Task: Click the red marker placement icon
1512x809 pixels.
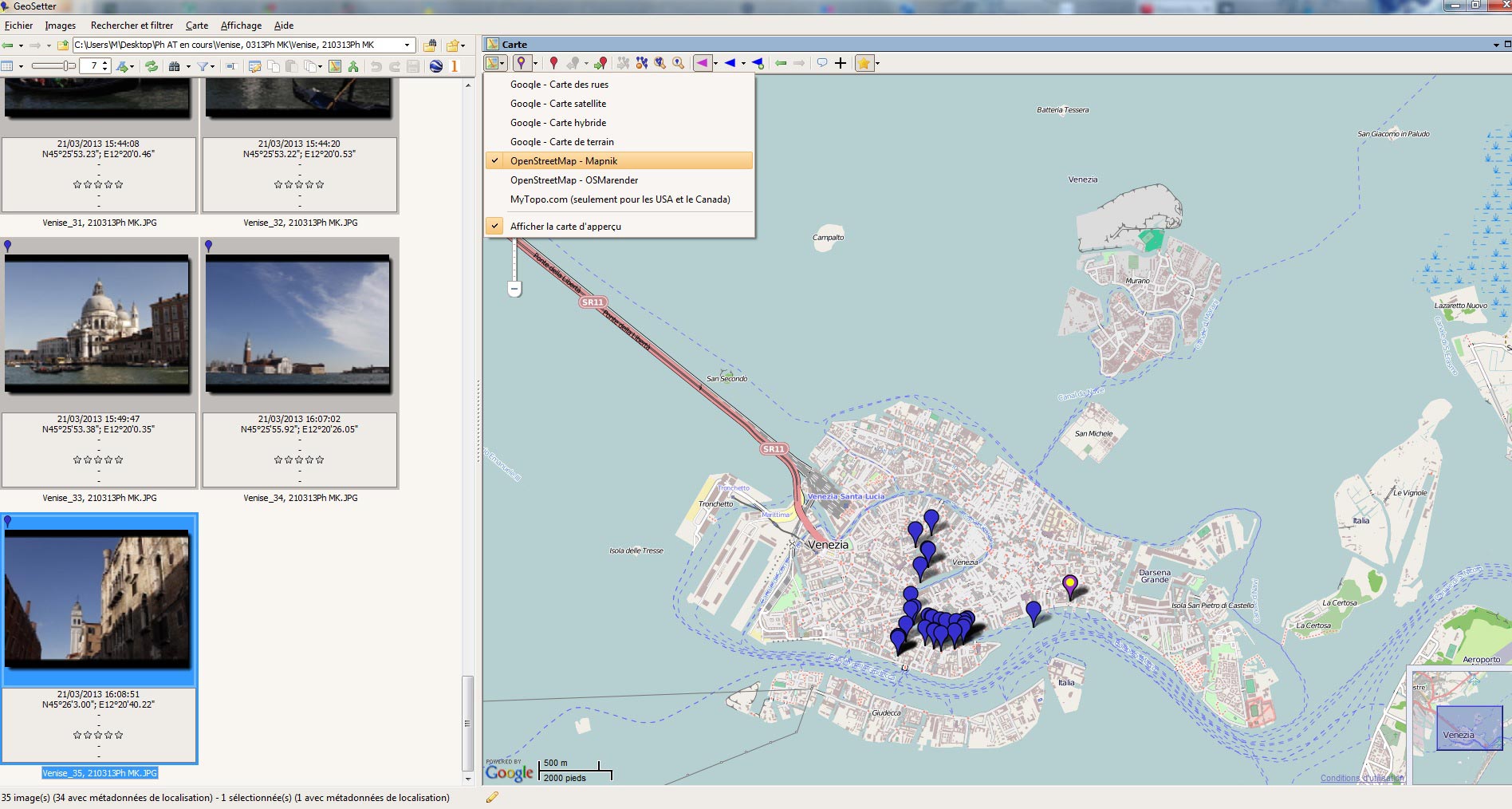Action: click(553, 63)
